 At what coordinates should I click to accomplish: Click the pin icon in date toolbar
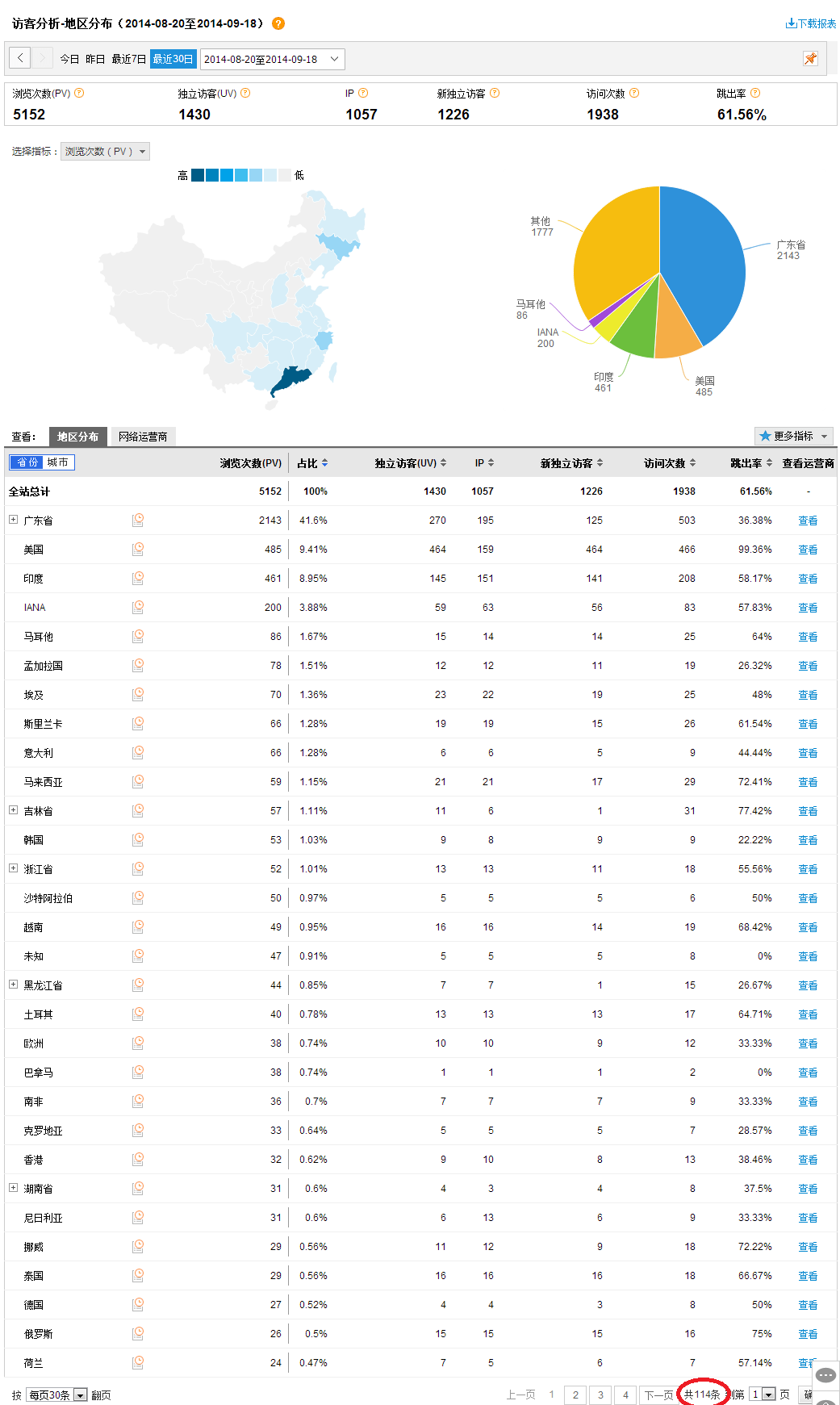[810, 58]
